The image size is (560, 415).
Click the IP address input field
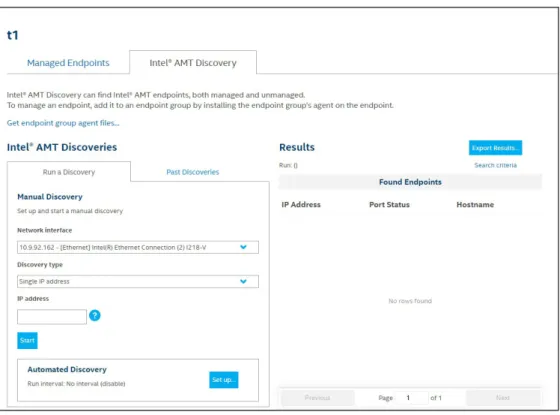tap(52, 317)
